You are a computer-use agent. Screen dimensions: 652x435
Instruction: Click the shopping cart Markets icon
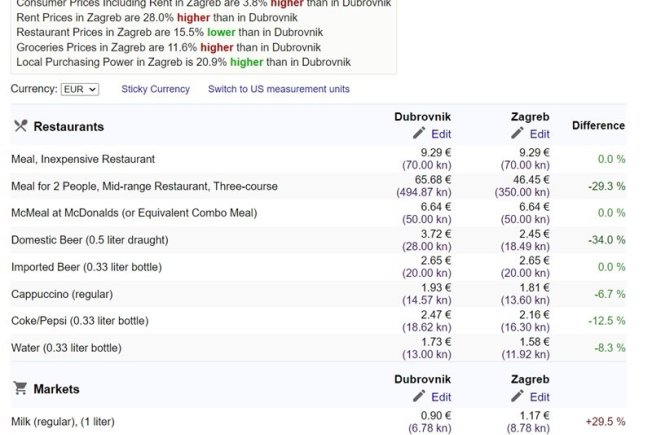coord(20,389)
